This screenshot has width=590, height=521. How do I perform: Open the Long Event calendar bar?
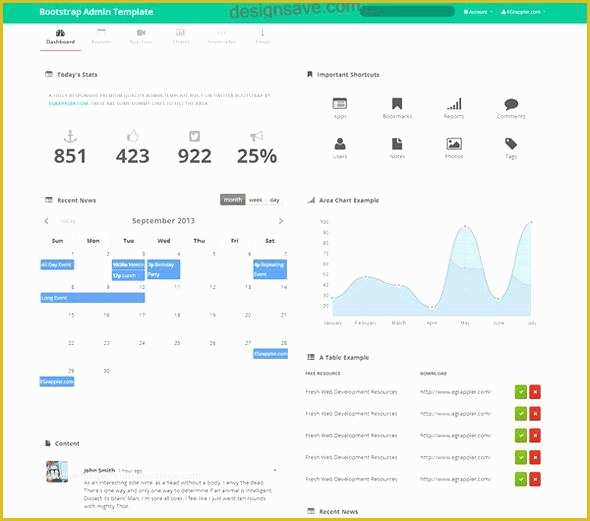tap(92, 298)
